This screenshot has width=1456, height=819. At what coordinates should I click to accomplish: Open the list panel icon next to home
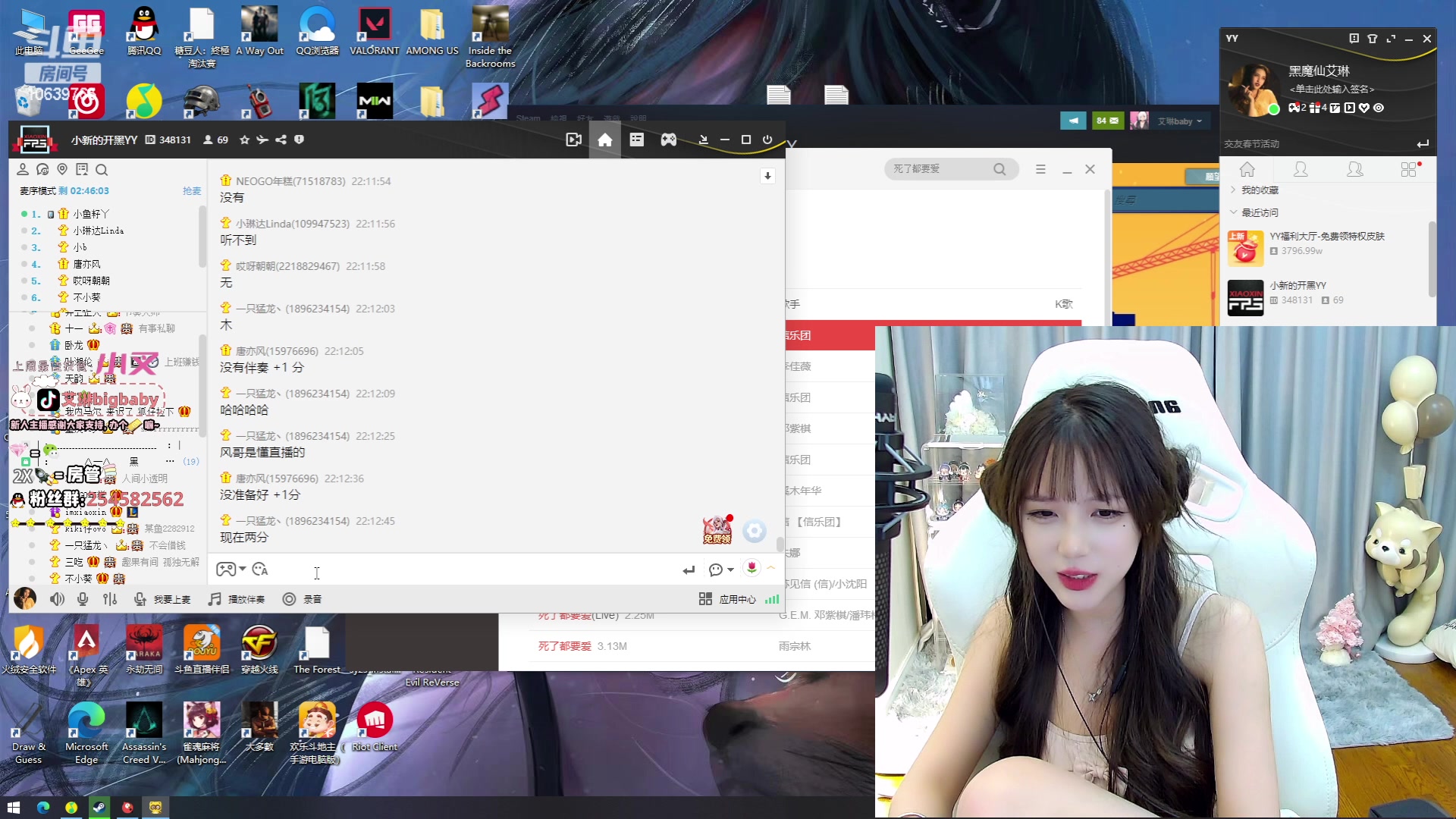coord(637,140)
